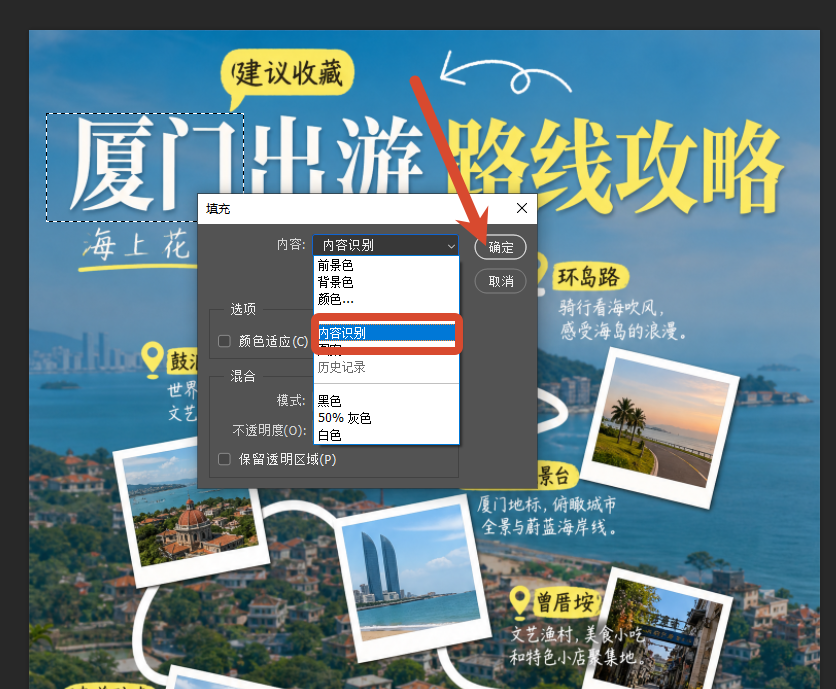Click the 环岛路 label on the poster
836x689 pixels.
[x=589, y=277]
